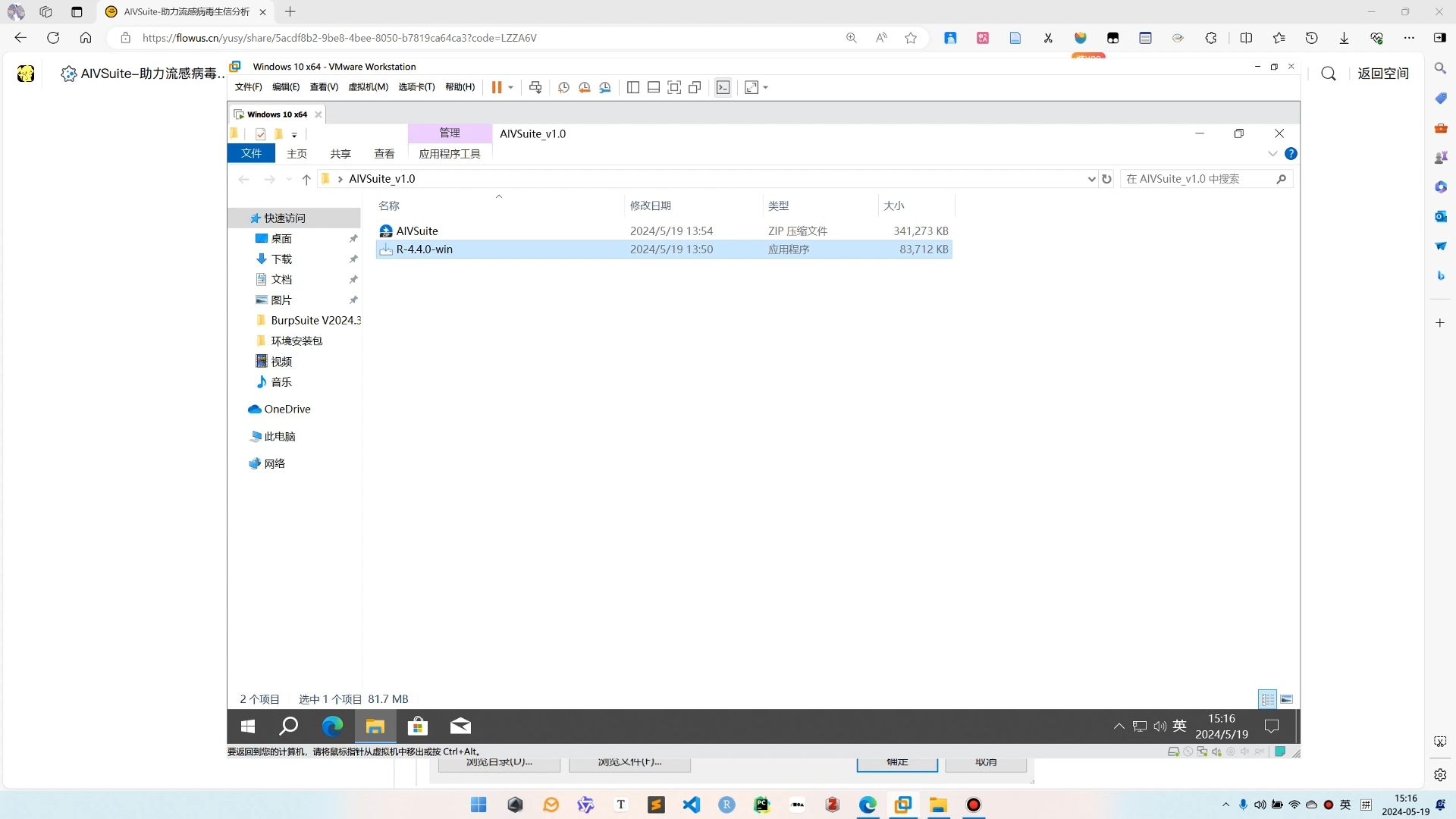Take a snapshot using the clock-plus icon
This screenshot has width=1456, height=819.
[563, 87]
